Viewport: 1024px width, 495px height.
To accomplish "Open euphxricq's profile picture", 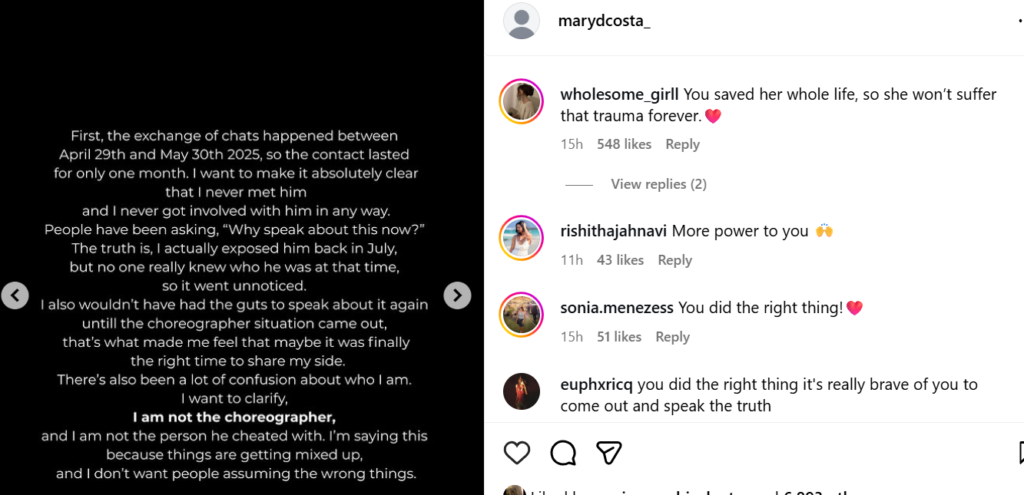I will pos(521,391).
